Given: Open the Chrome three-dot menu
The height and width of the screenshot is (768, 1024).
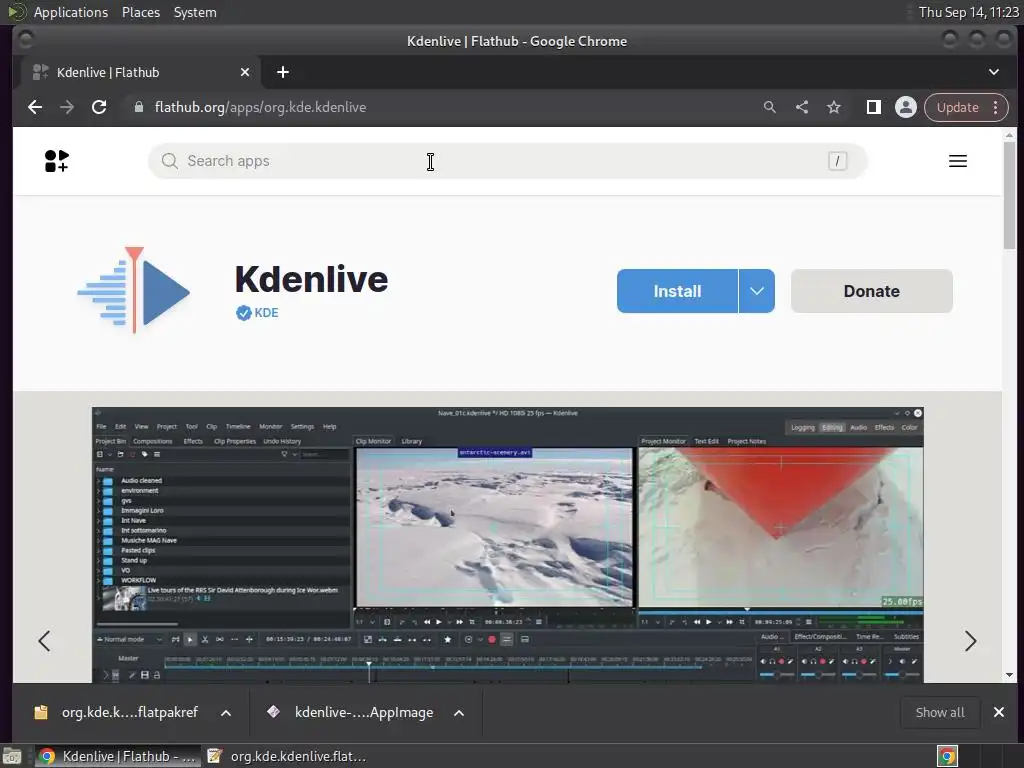Looking at the screenshot, I should pyautogui.click(x=995, y=107).
